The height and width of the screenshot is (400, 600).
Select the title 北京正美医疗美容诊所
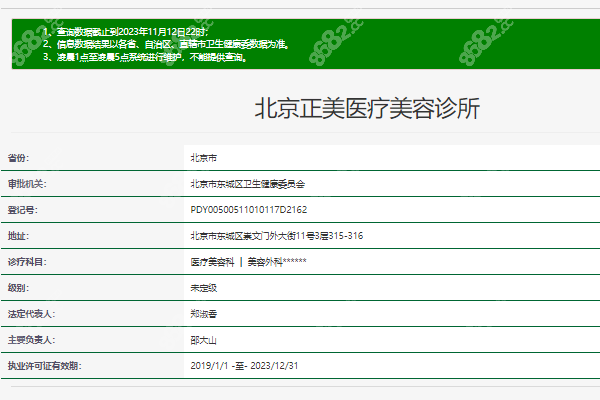[367, 108]
